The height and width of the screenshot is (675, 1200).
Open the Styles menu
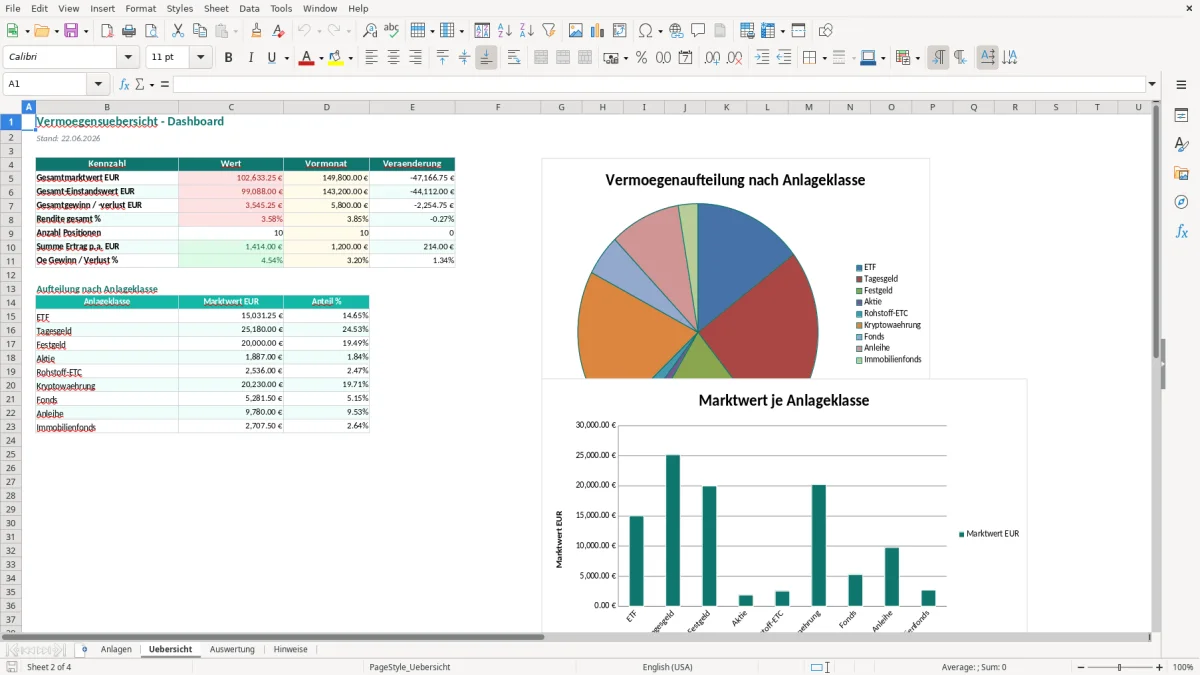(180, 8)
